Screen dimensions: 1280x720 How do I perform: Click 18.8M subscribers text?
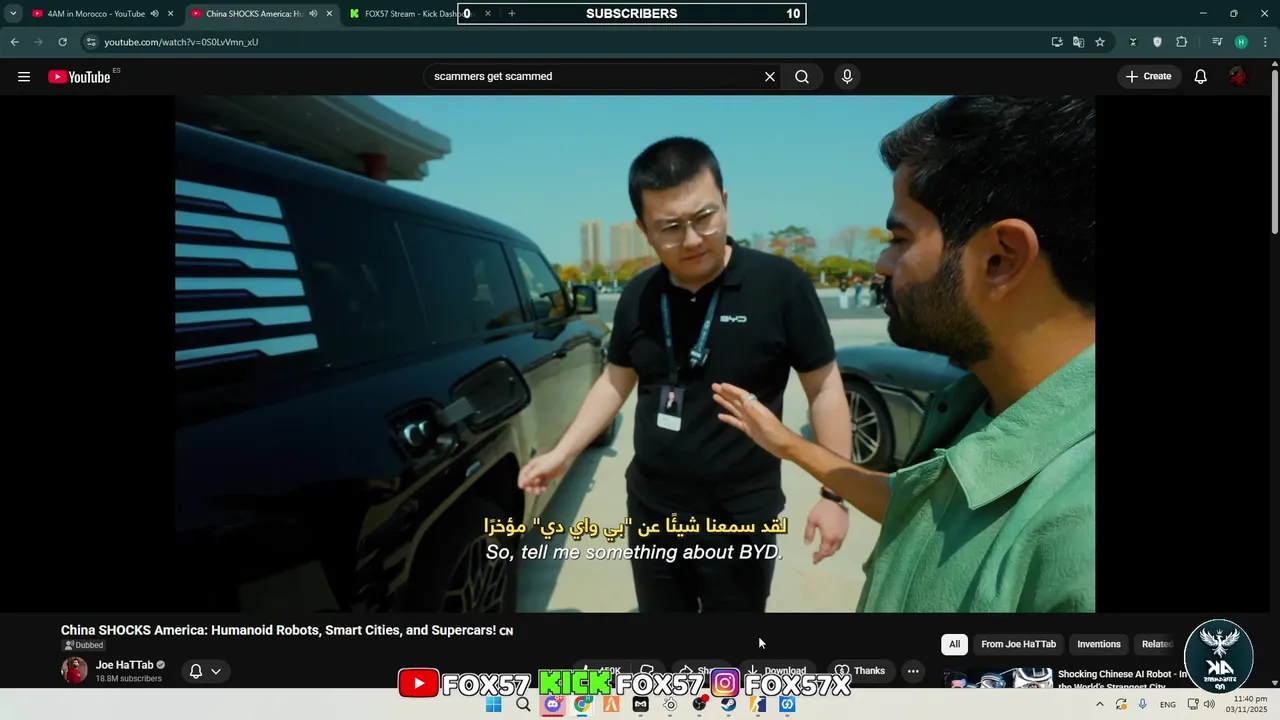point(129,679)
